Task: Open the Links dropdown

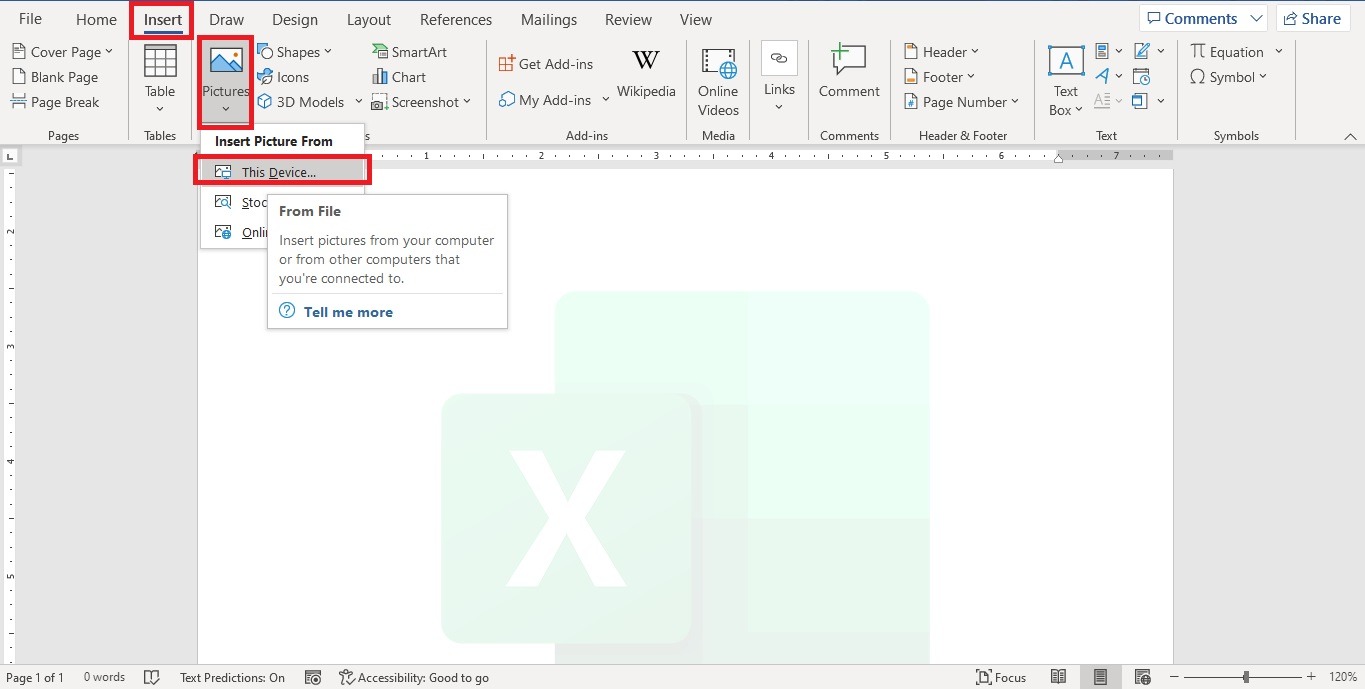Action: (779, 78)
